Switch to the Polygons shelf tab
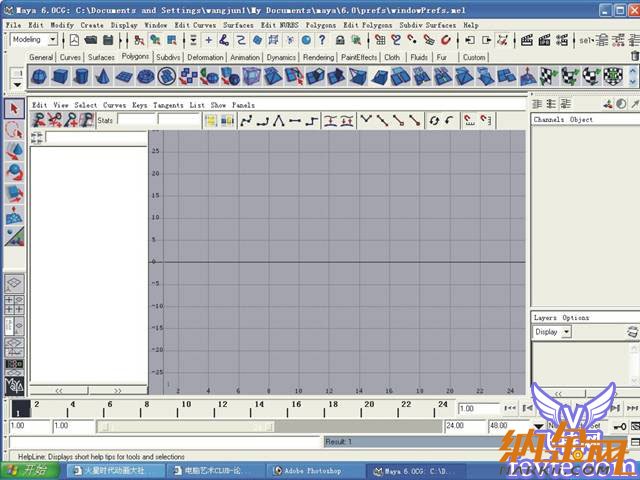 pos(135,56)
